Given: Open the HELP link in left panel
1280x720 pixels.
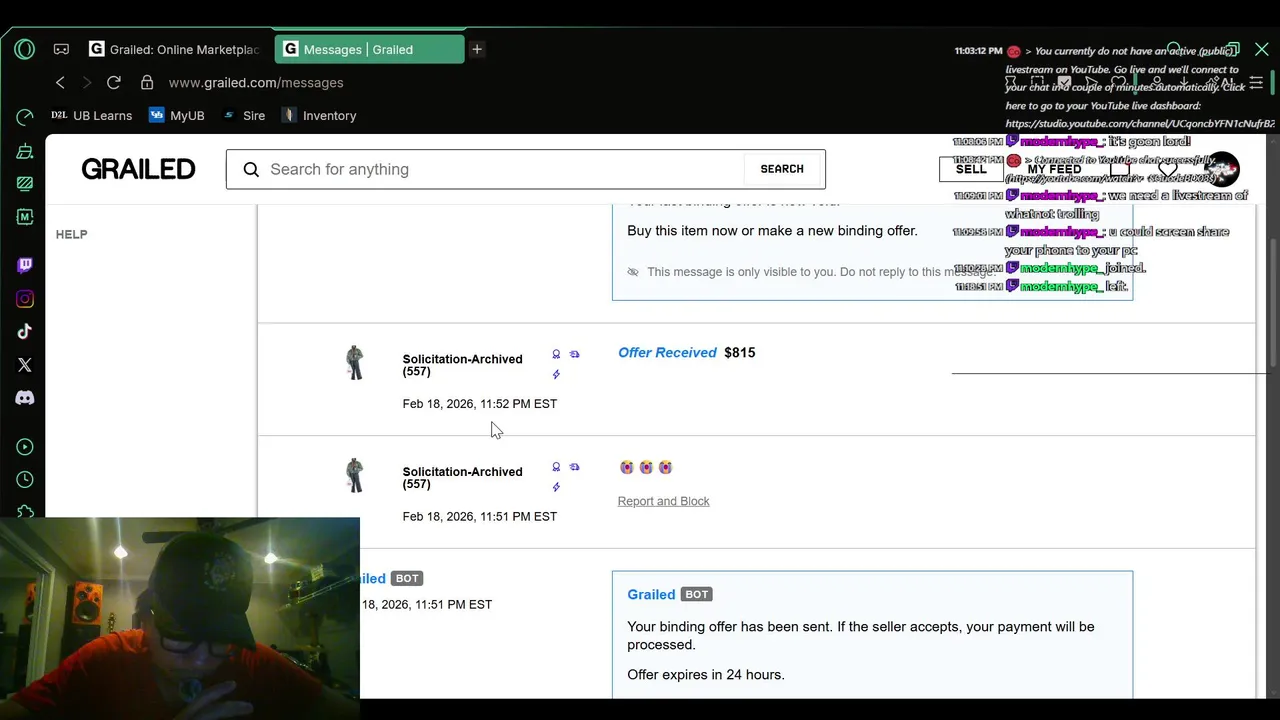Looking at the screenshot, I should click(x=71, y=234).
